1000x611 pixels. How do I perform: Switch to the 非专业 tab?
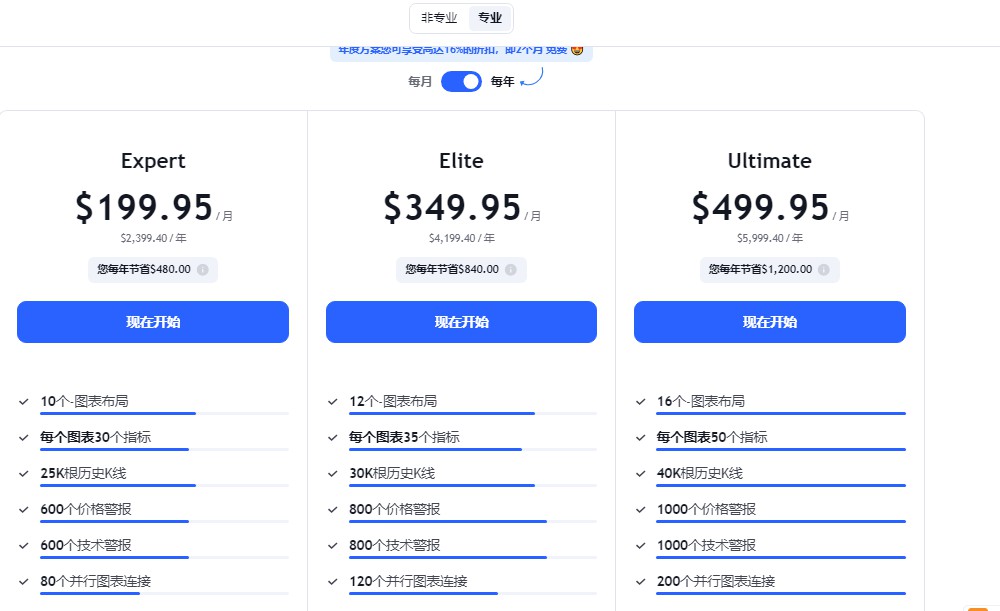[x=437, y=17]
